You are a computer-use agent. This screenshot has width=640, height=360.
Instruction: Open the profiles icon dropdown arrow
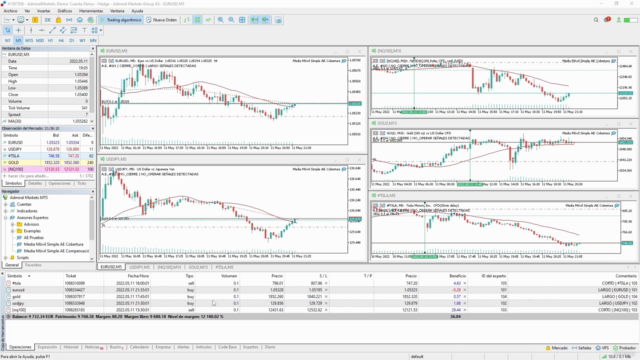pos(27,20)
